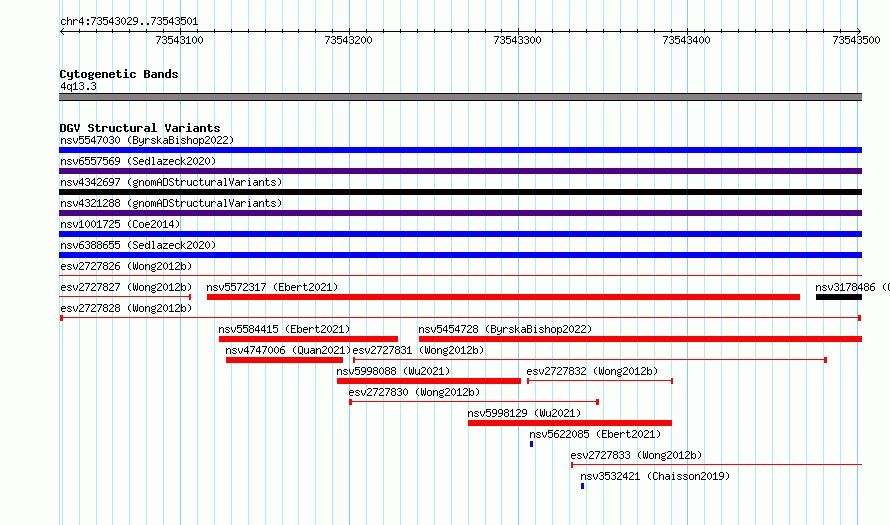Click the thick red bar of nsv5572317
This screenshot has width=890, height=525.
(x=503, y=297)
